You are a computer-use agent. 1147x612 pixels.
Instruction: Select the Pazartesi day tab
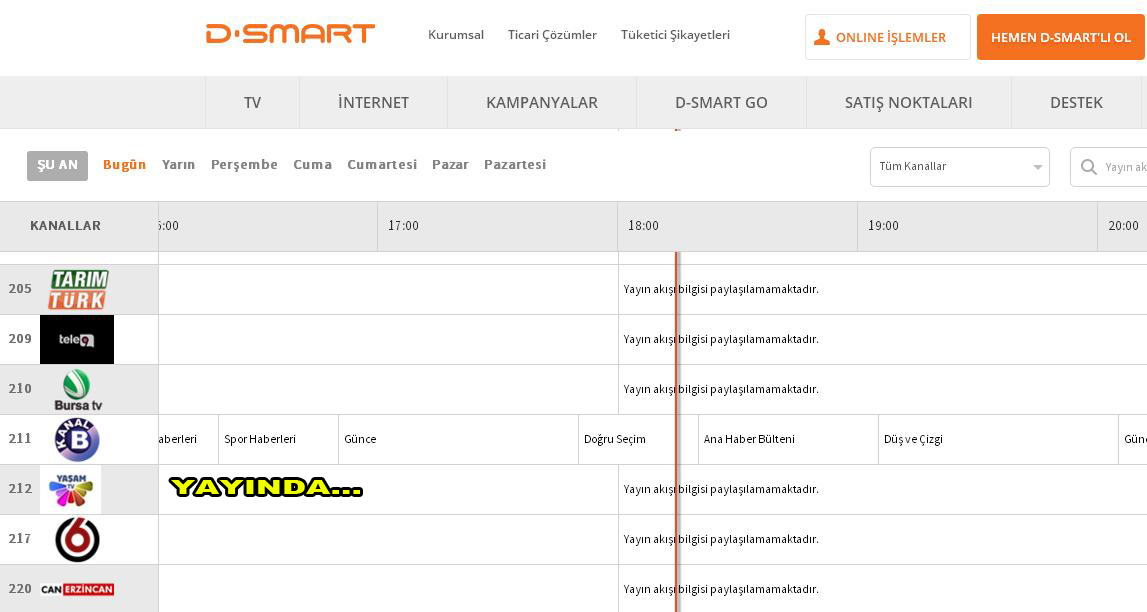[515, 165]
